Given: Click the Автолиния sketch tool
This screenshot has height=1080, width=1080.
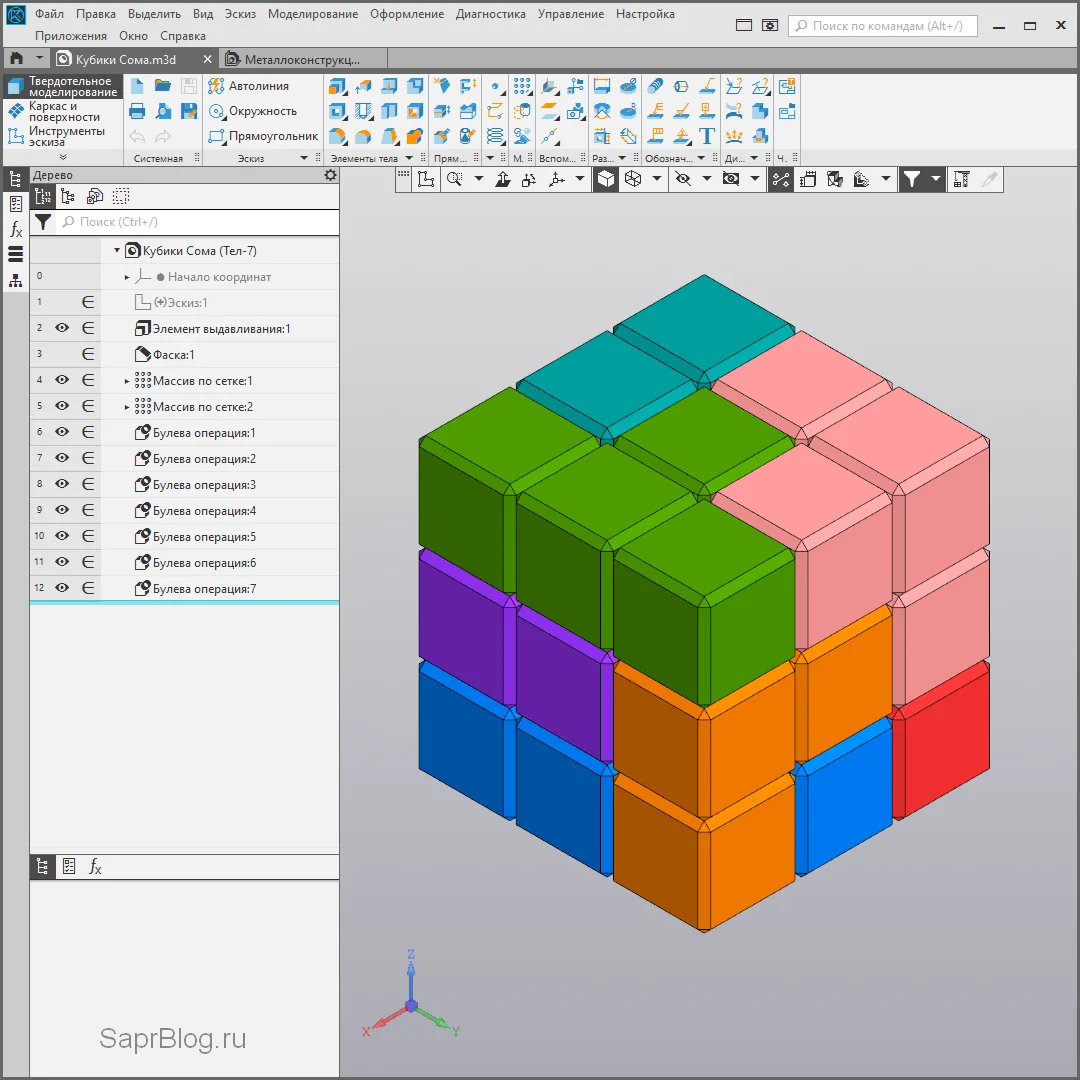Looking at the screenshot, I should point(249,86).
